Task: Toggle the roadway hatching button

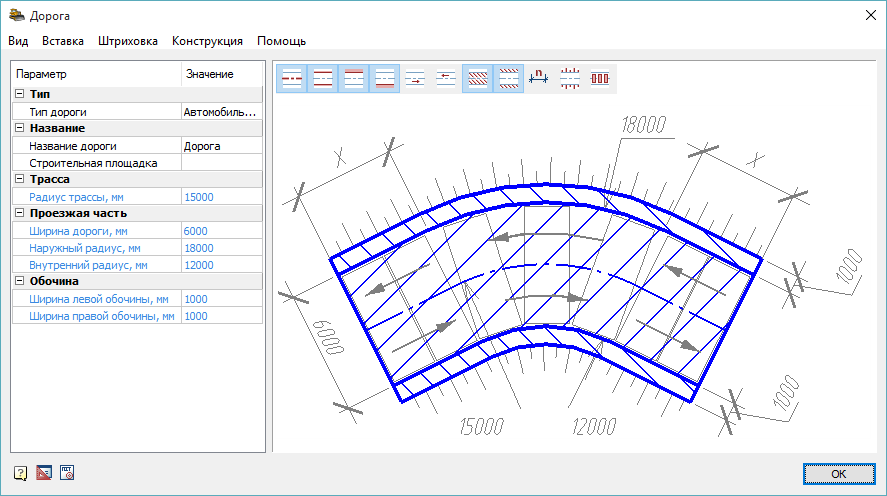Action: (x=477, y=79)
